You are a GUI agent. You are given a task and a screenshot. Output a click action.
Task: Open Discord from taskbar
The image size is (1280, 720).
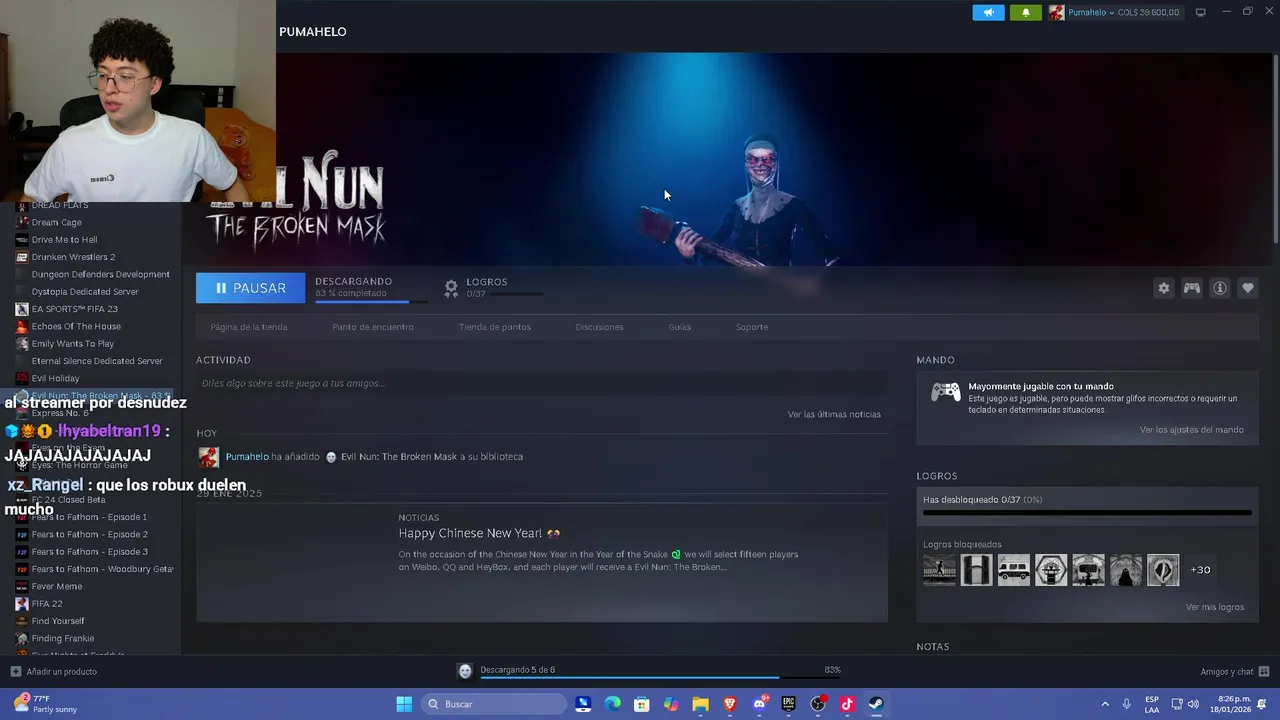click(x=759, y=704)
